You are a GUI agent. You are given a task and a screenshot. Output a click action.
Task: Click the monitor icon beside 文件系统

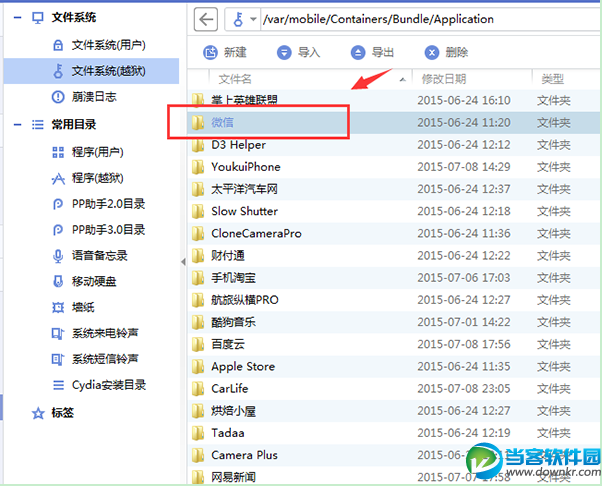(38, 18)
